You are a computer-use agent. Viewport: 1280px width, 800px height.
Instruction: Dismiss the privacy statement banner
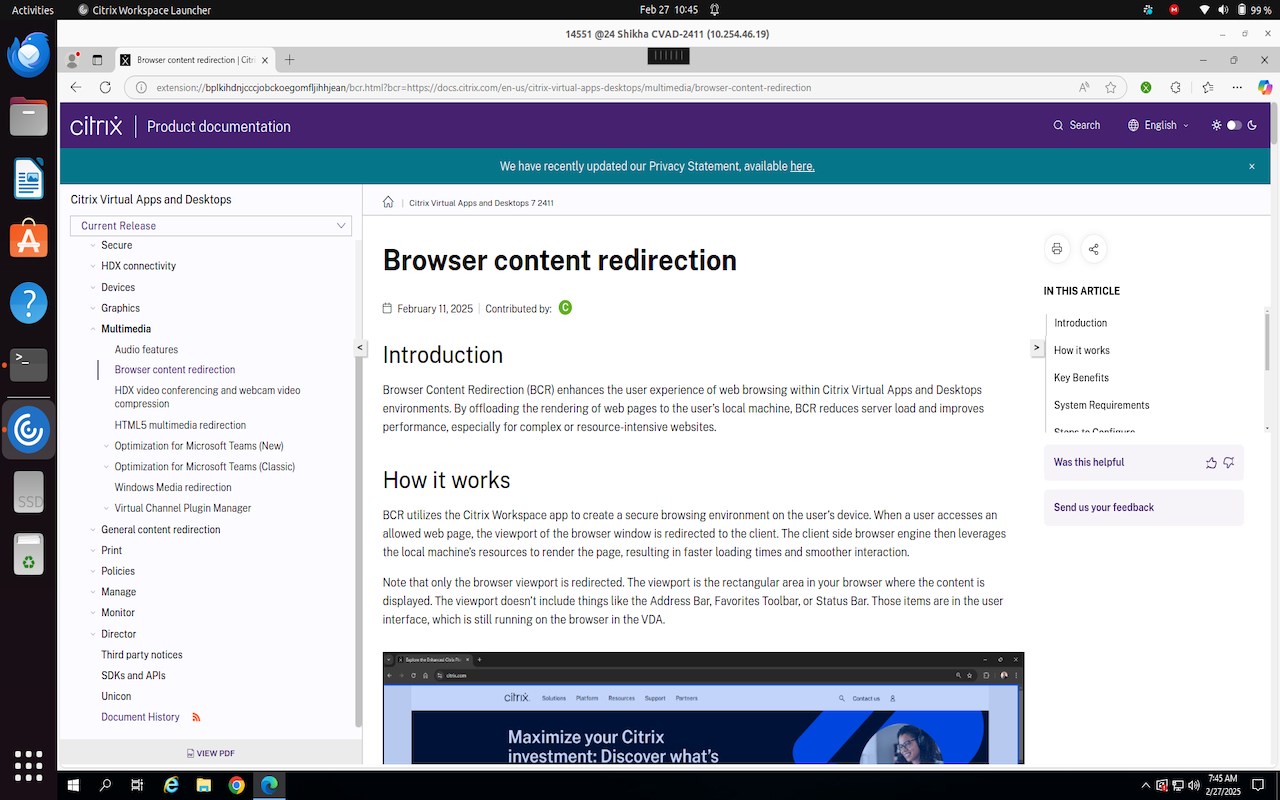point(1251,166)
